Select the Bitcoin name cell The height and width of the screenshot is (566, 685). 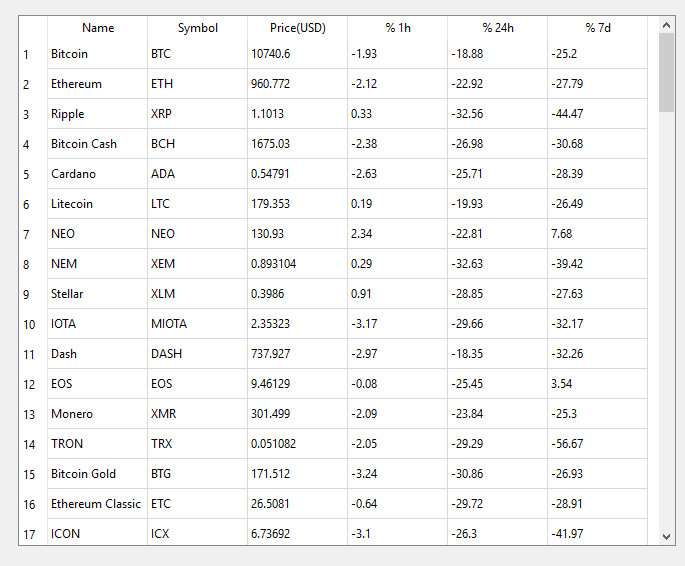[97, 54]
